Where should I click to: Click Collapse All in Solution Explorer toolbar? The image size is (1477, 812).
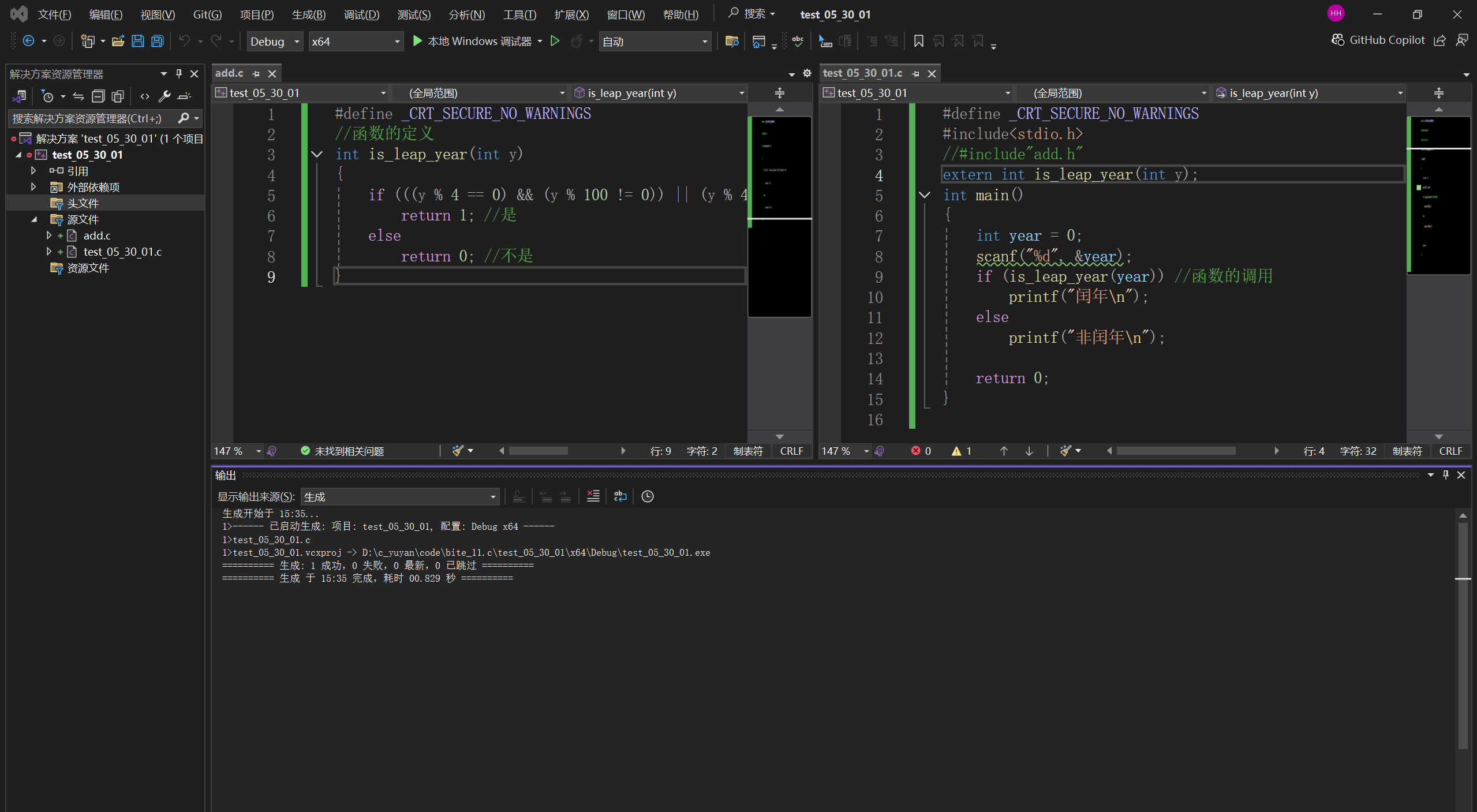[98, 96]
